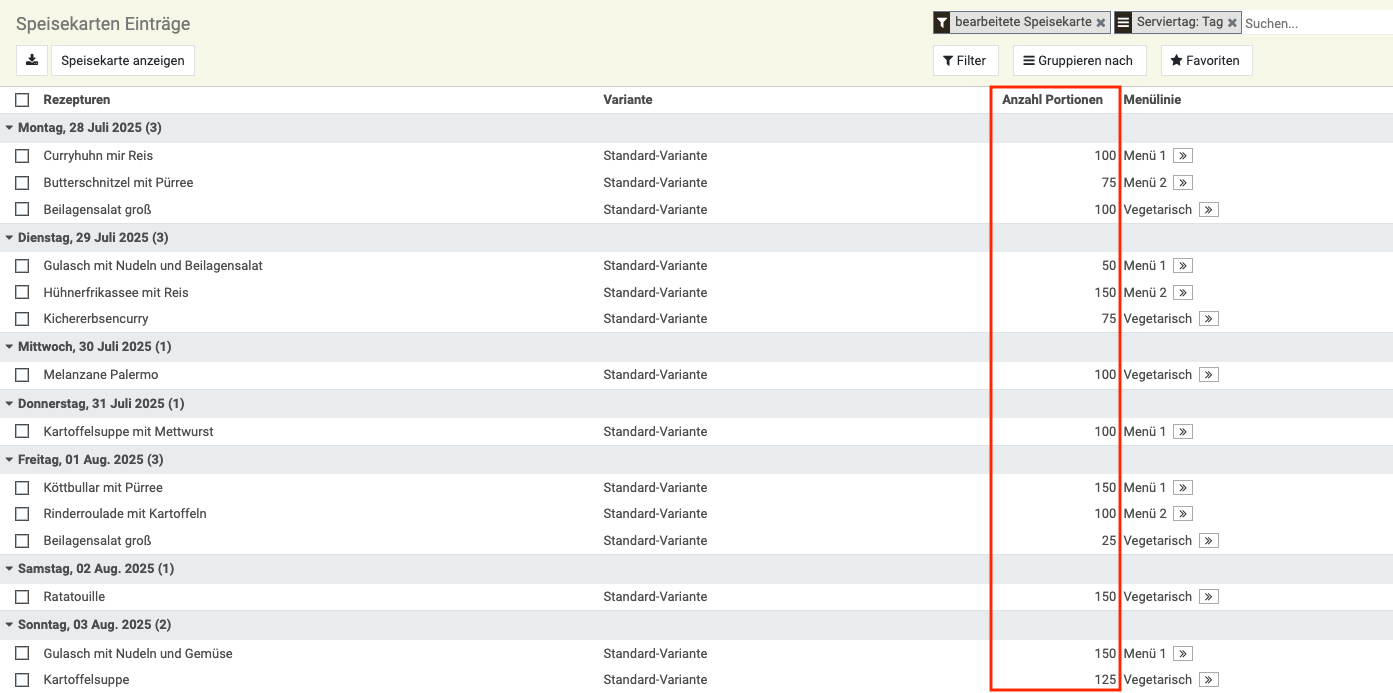Remove the 'bearbeitete Speisekarte' filter tag

pyautogui.click(x=1101, y=22)
